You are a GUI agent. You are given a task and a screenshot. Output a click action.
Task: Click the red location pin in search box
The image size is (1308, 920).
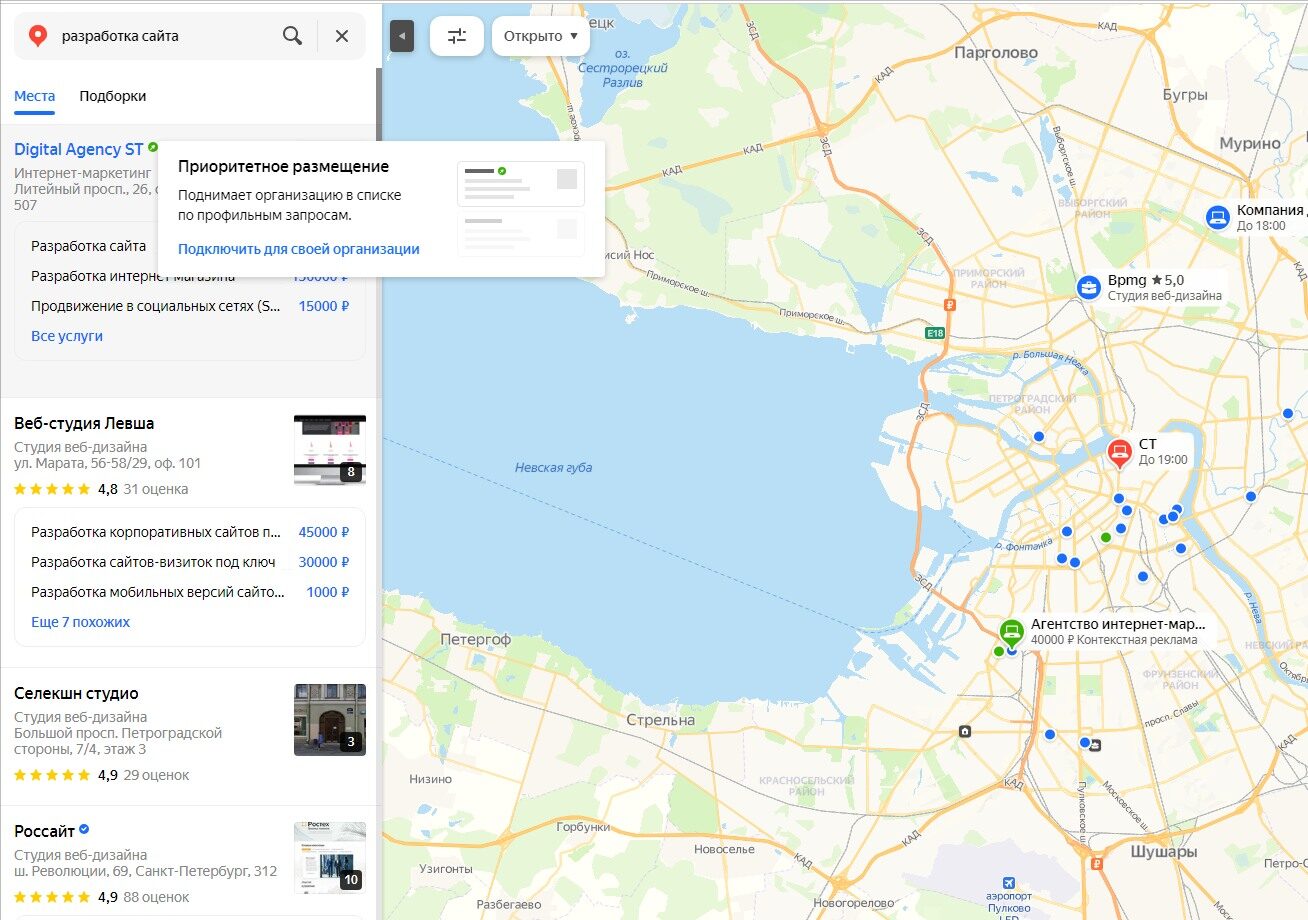point(38,37)
